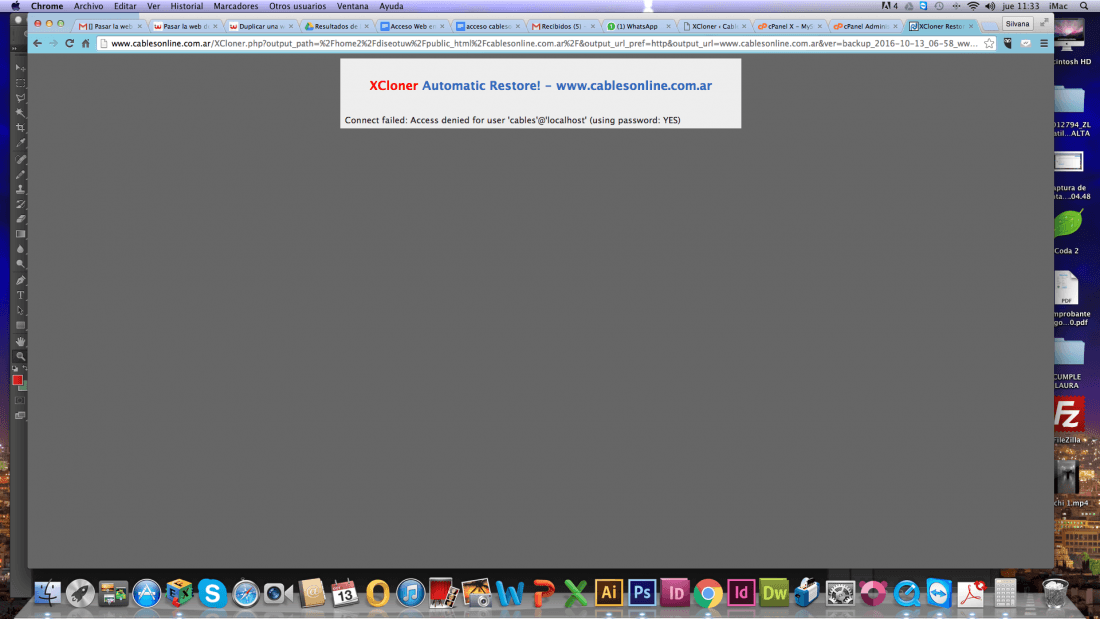Switch to the WhatsApp tab
The image size is (1100, 619).
[x=636, y=27]
